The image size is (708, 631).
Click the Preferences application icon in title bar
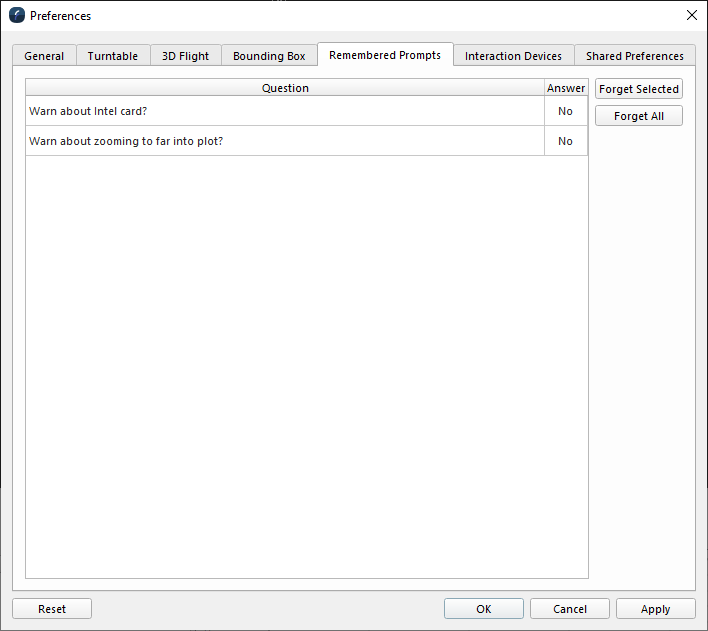click(x=17, y=15)
